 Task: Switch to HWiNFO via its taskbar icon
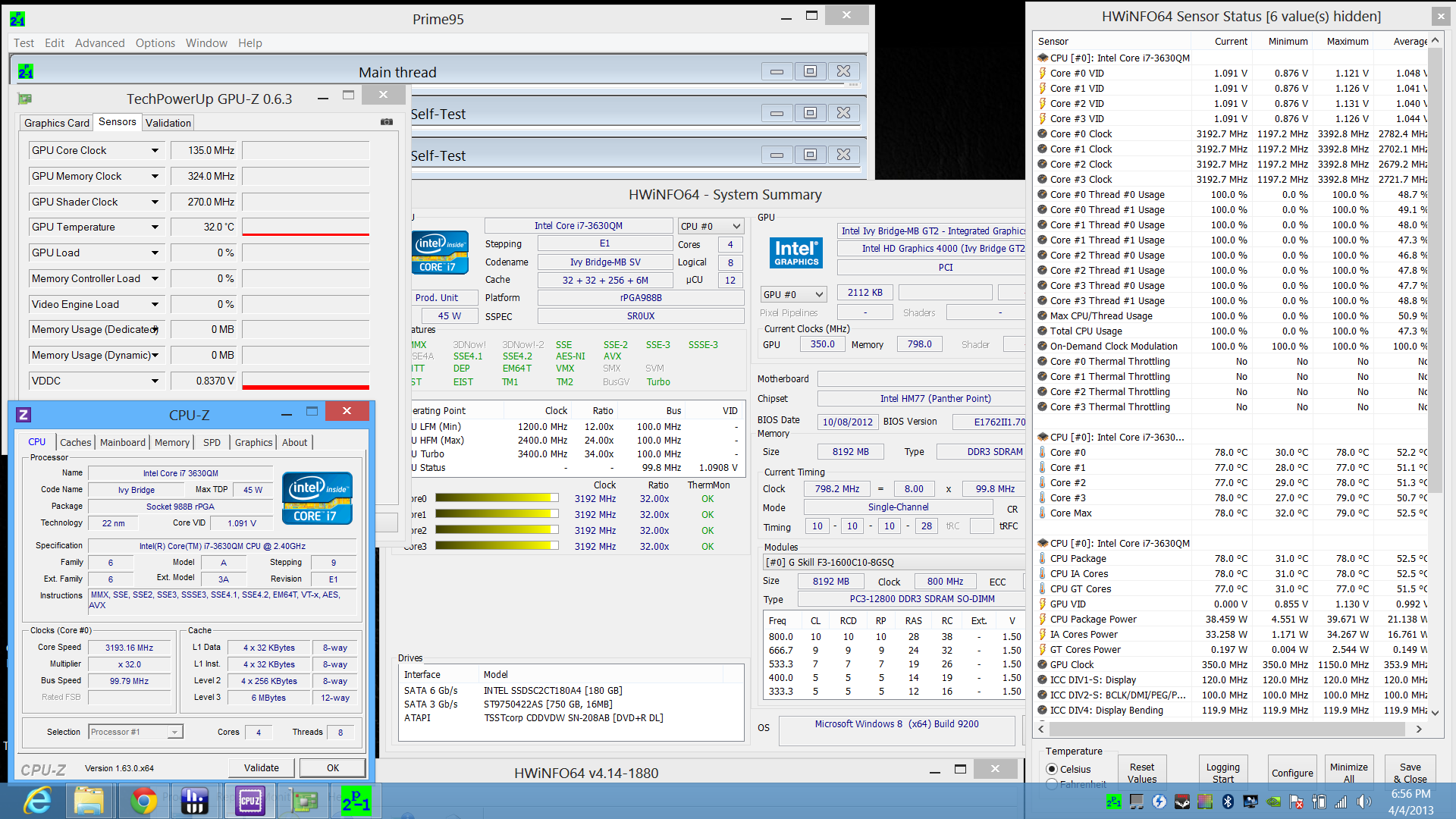(x=195, y=801)
